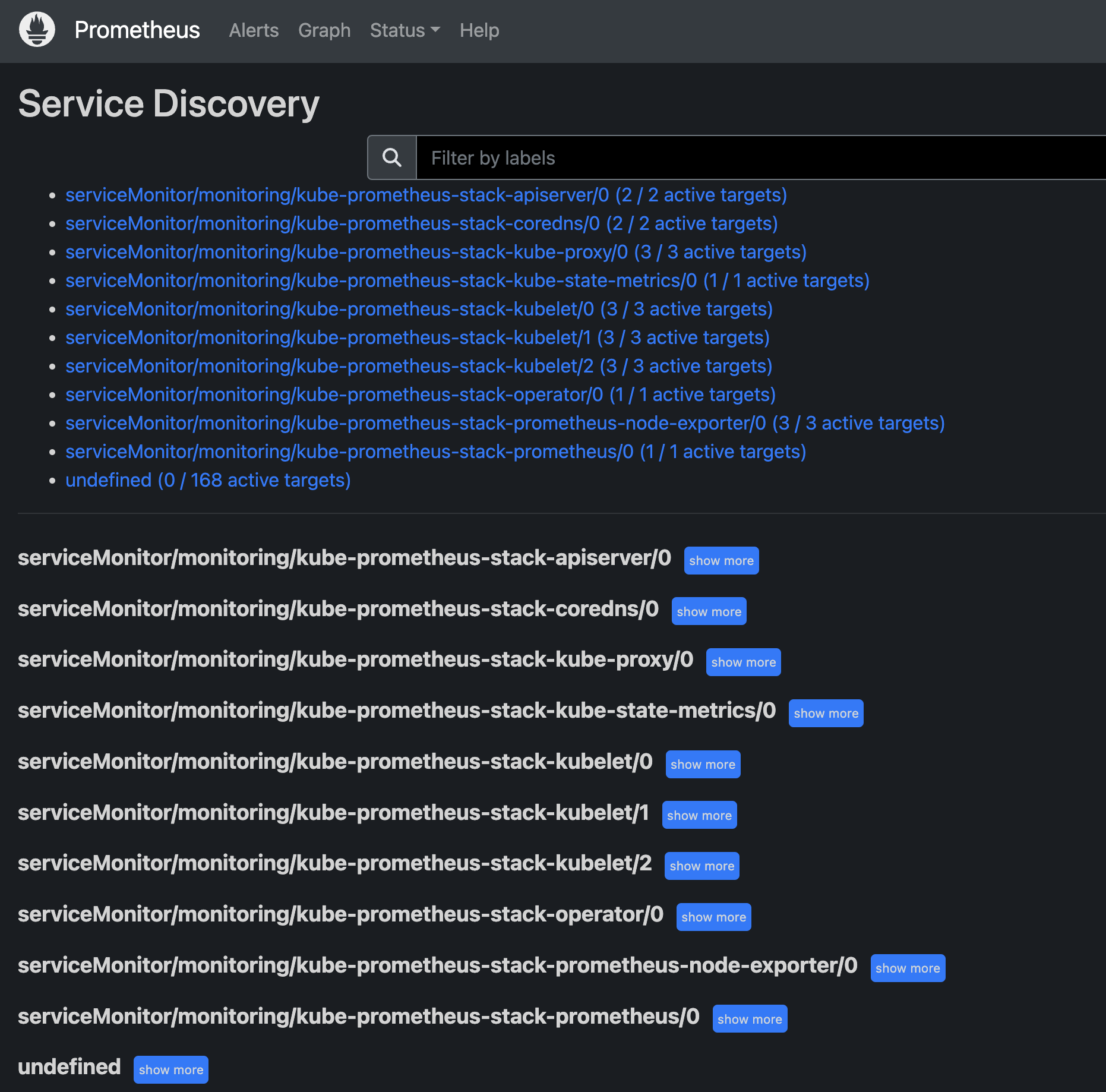Screen dimensions: 1106x1092
Task: Jump to kube-state-metrics/0 targets link
Action: click(x=467, y=280)
